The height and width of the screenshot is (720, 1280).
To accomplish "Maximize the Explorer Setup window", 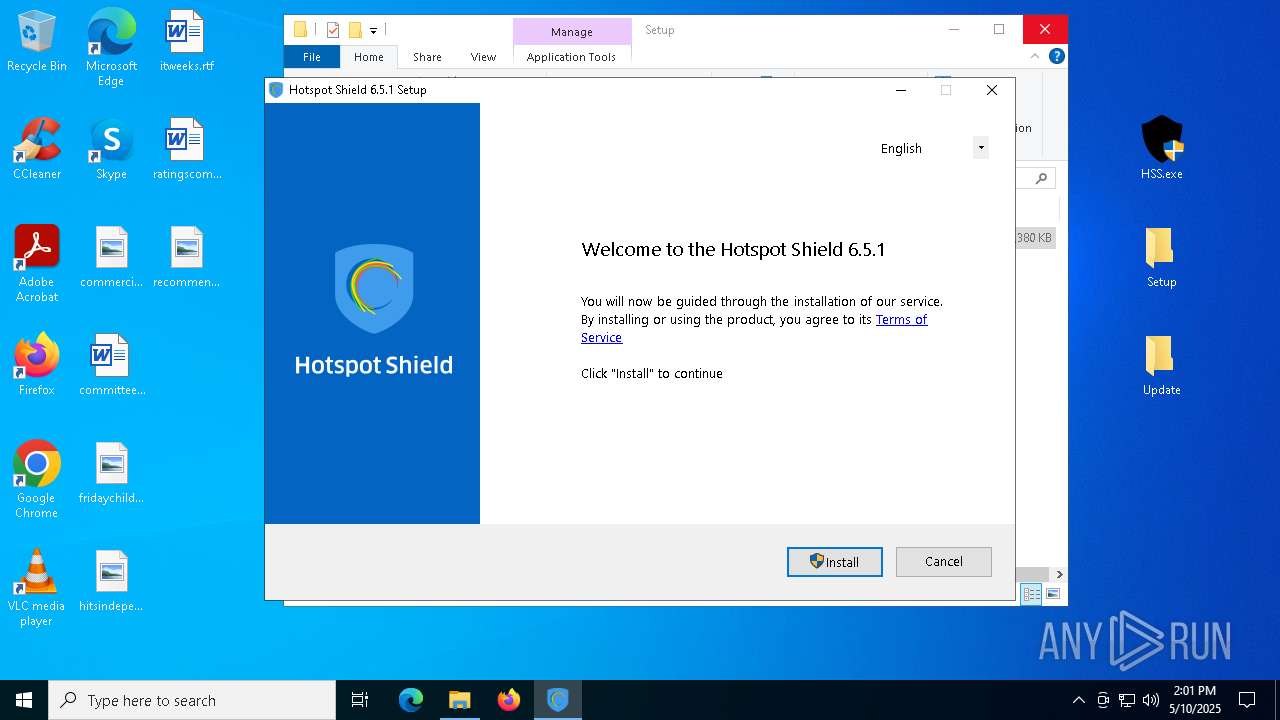I will (999, 29).
